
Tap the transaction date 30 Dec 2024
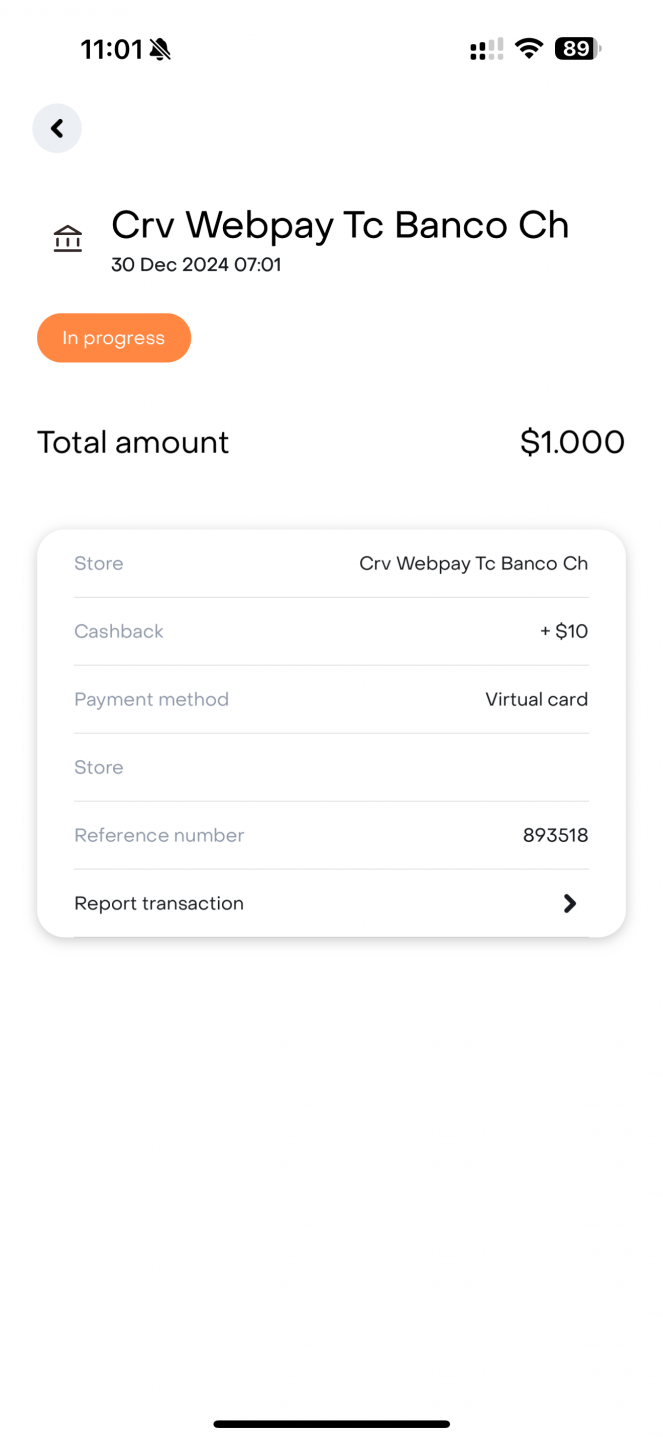pyautogui.click(x=196, y=265)
